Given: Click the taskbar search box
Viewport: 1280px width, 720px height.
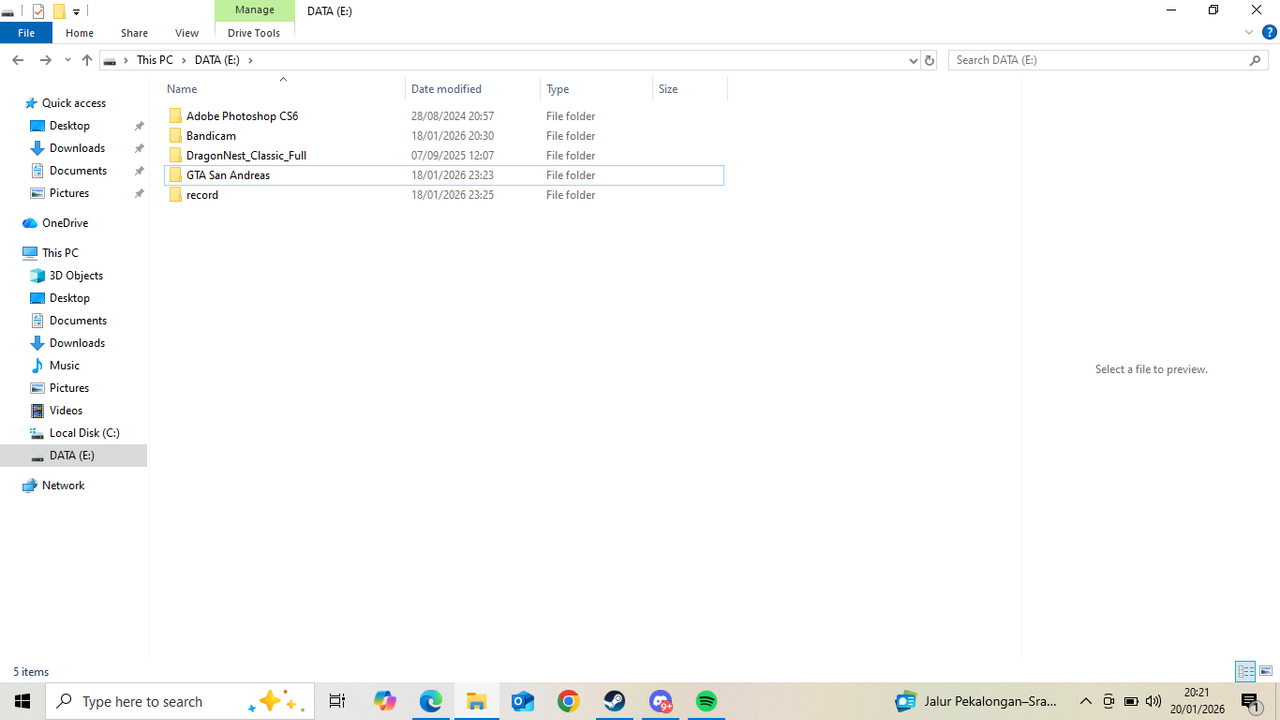Looking at the screenshot, I should tap(180, 701).
